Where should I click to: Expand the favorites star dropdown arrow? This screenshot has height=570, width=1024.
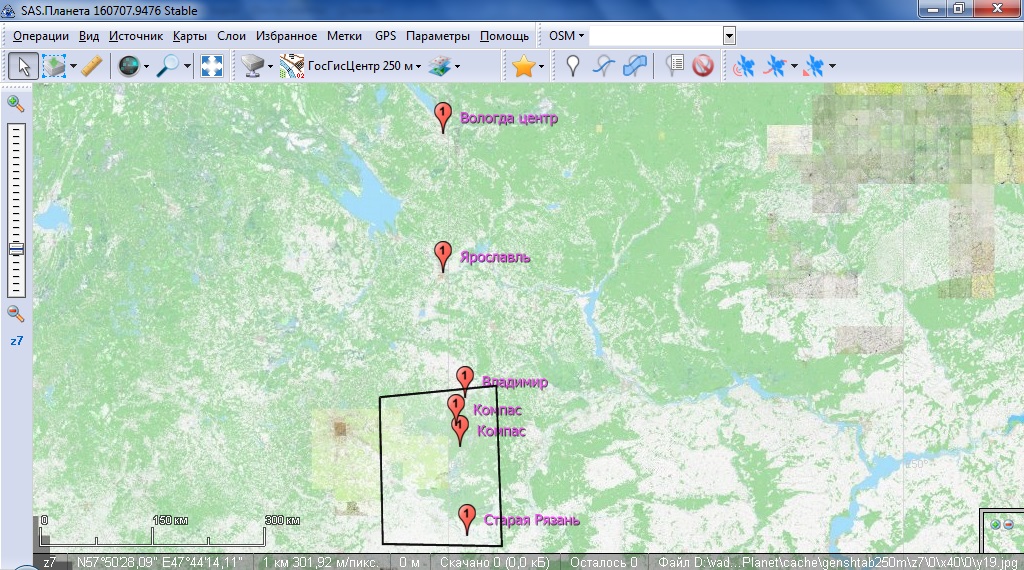tap(542, 67)
